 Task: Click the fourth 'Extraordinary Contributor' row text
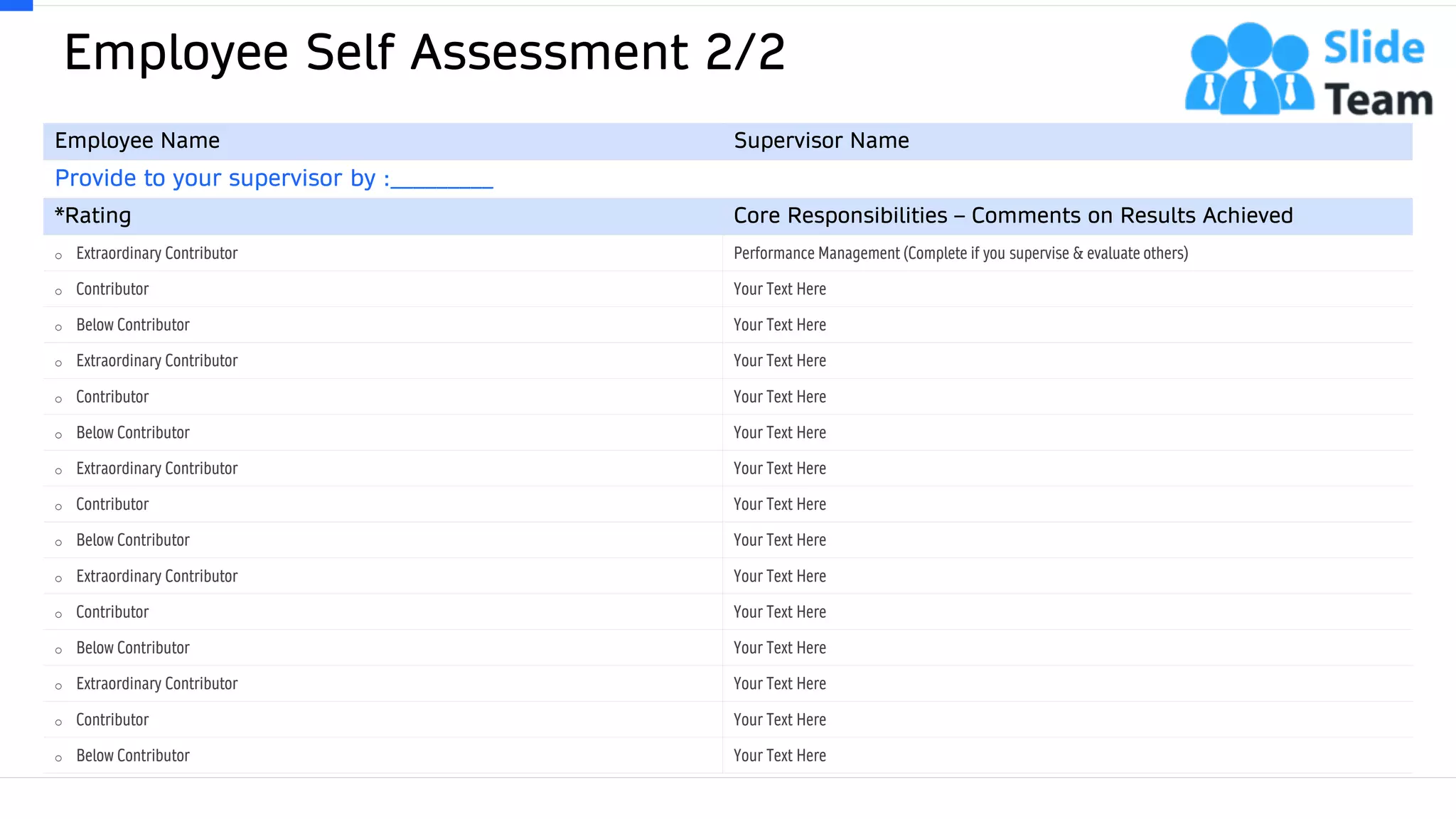point(157,577)
